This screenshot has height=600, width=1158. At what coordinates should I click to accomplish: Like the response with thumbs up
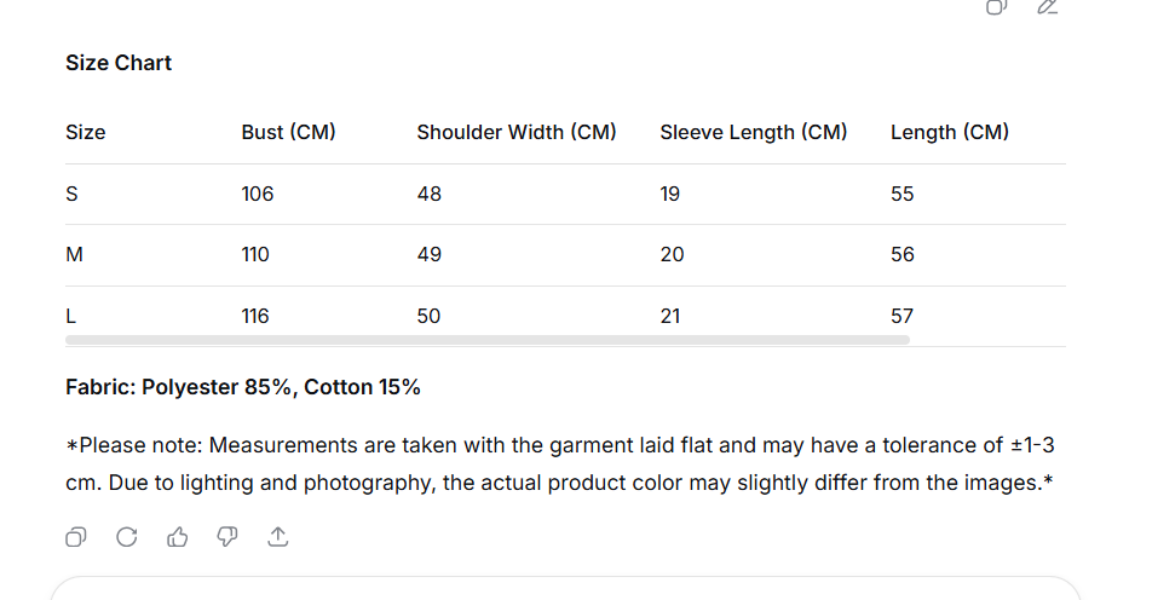(178, 538)
